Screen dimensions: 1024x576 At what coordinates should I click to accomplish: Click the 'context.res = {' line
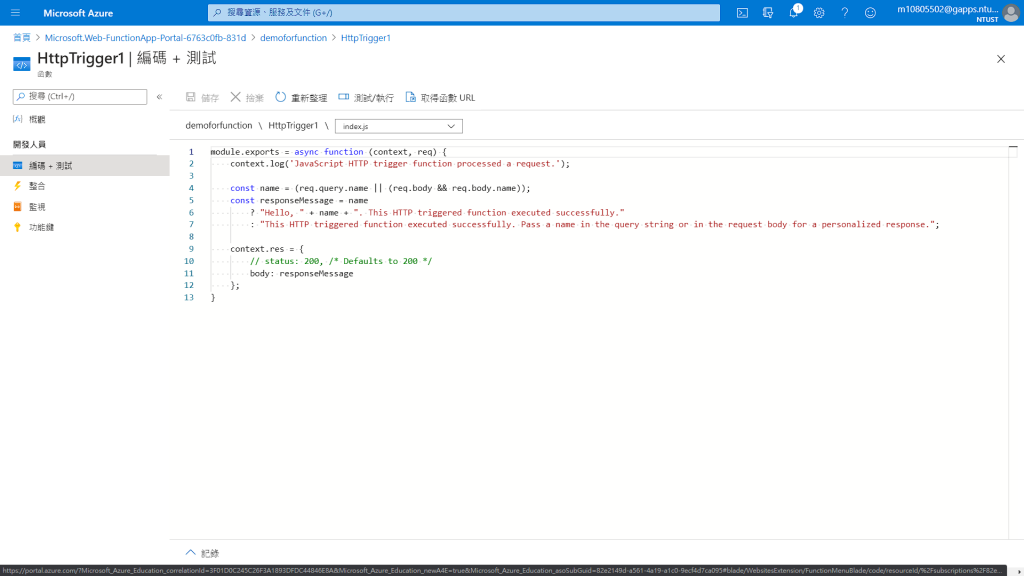[x=266, y=249]
